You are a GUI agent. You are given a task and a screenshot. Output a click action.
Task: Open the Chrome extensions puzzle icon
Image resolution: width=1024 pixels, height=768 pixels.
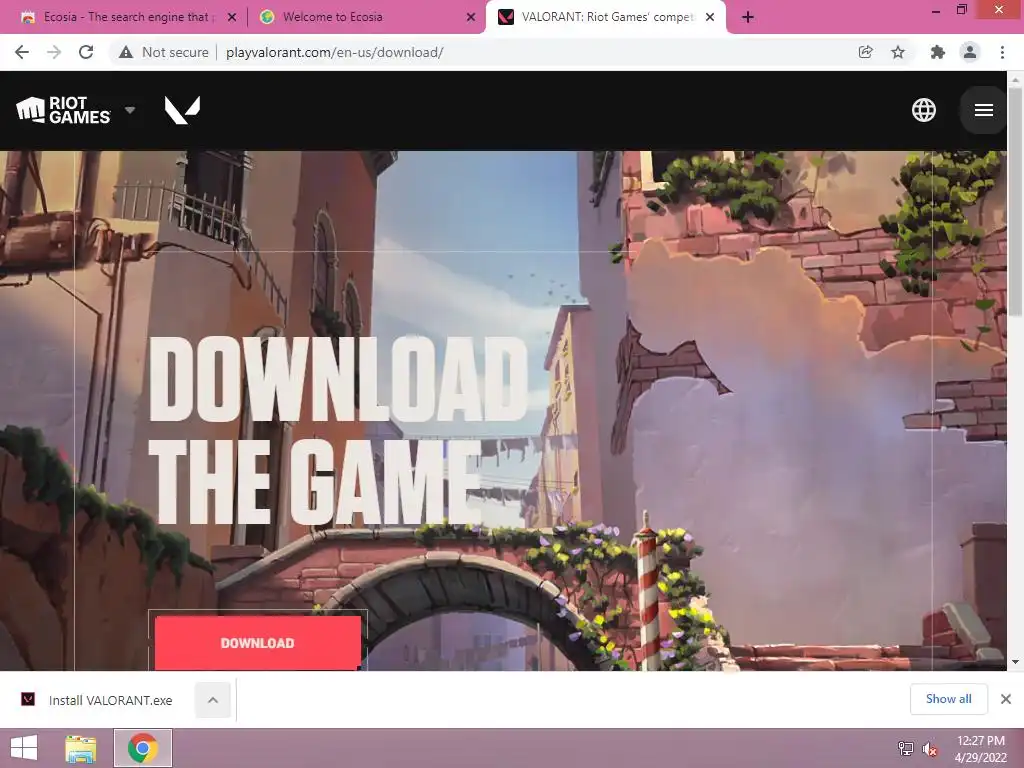937,52
